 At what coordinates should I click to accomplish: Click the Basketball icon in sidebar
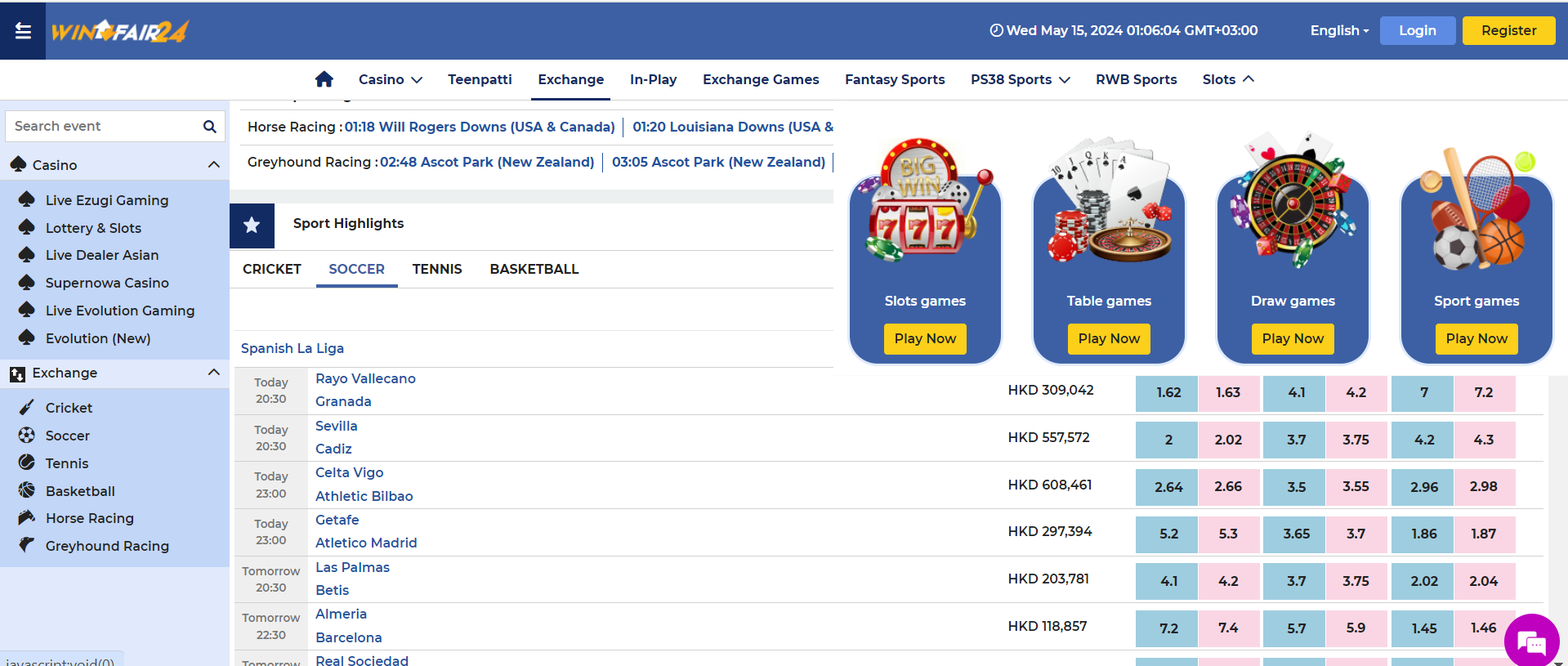point(27,490)
